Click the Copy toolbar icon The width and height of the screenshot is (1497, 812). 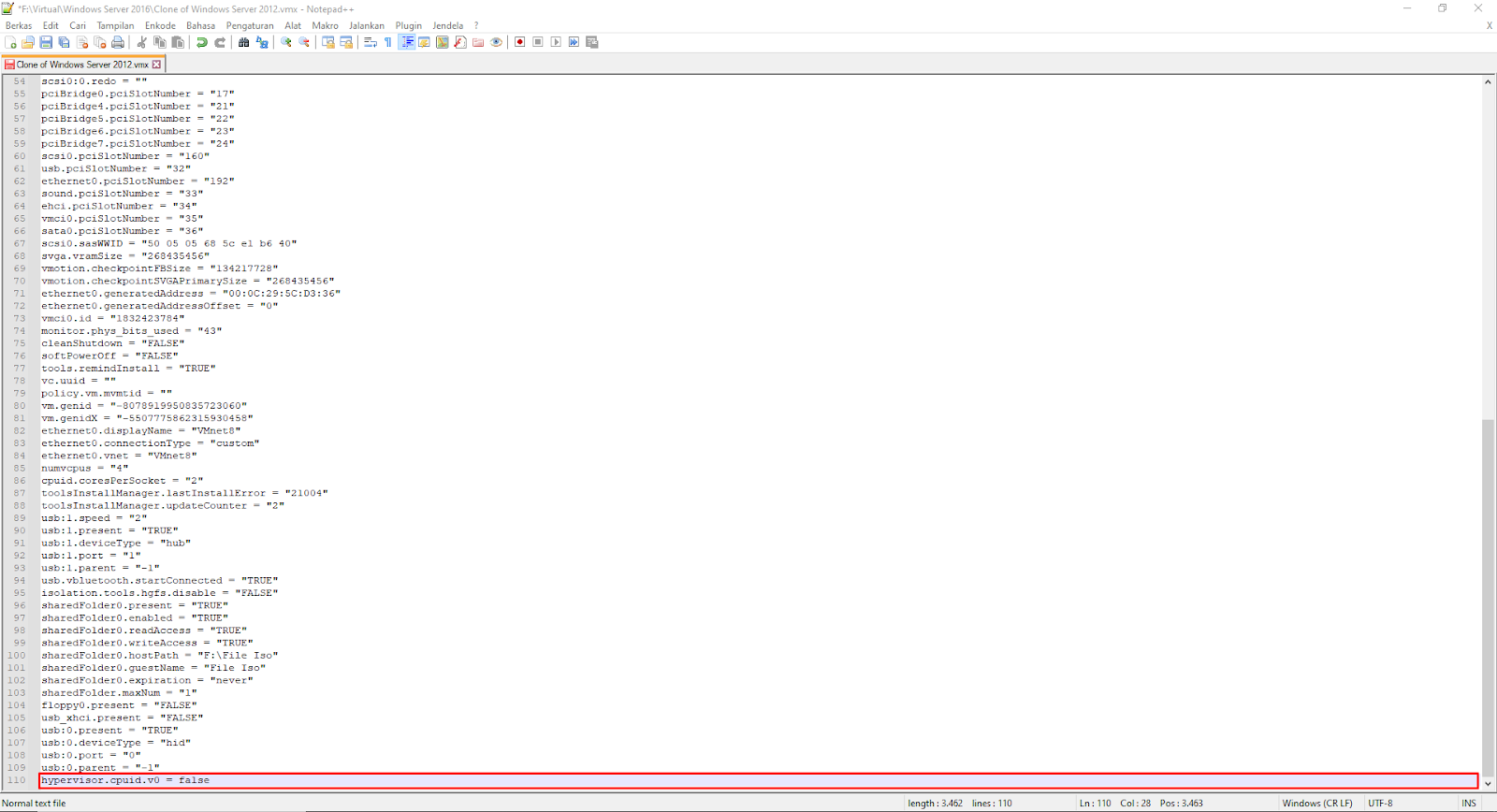point(160,42)
